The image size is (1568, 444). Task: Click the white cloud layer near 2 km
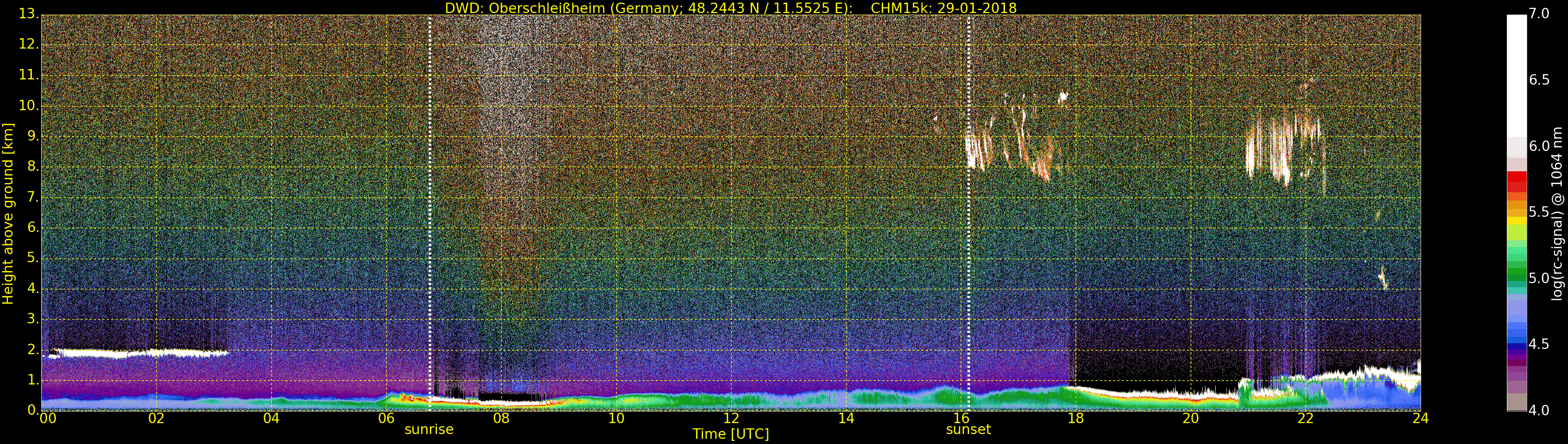click(x=134, y=353)
